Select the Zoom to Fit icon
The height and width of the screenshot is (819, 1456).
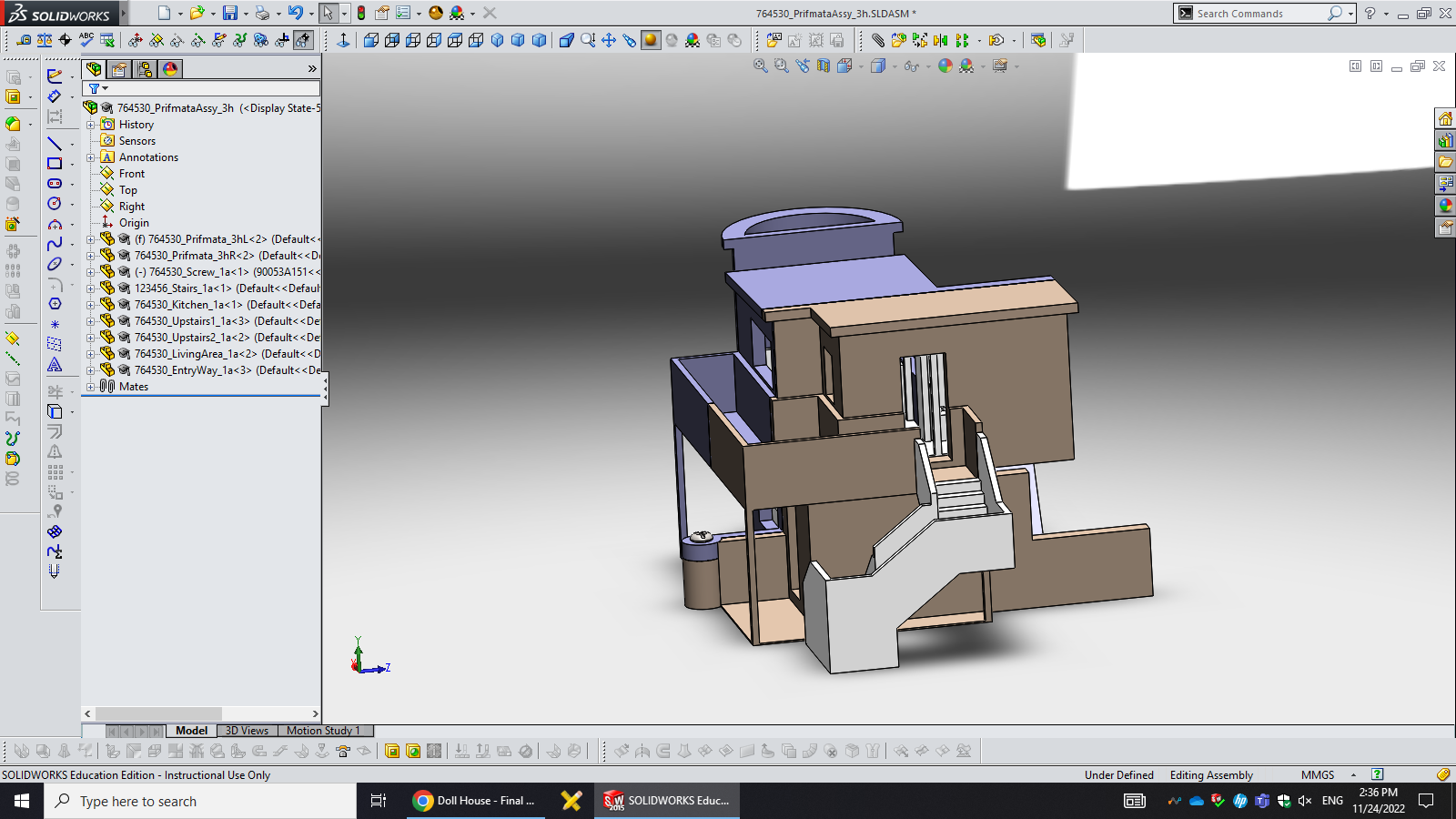click(x=761, y=66)
